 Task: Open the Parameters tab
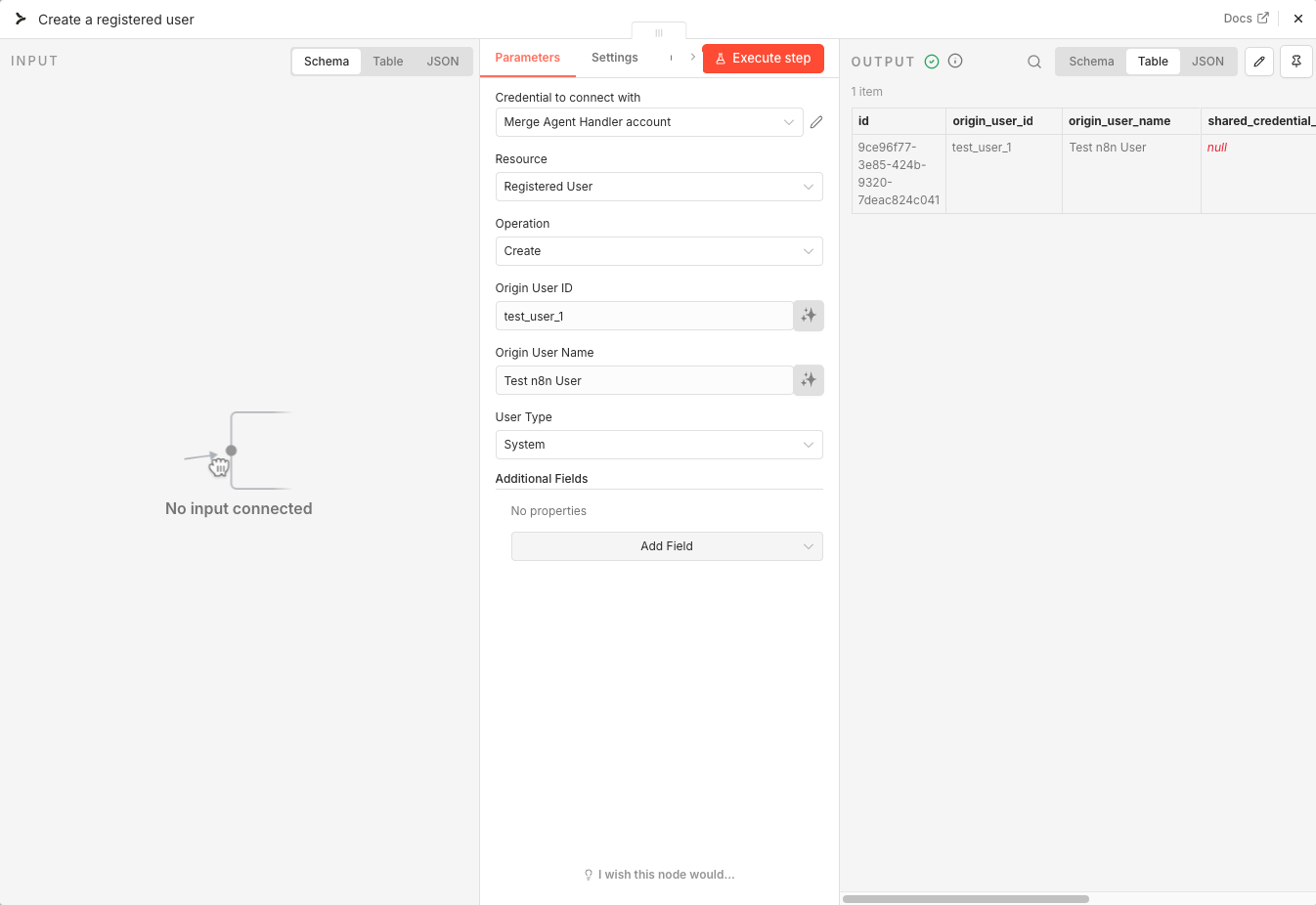tap(528, 58)
